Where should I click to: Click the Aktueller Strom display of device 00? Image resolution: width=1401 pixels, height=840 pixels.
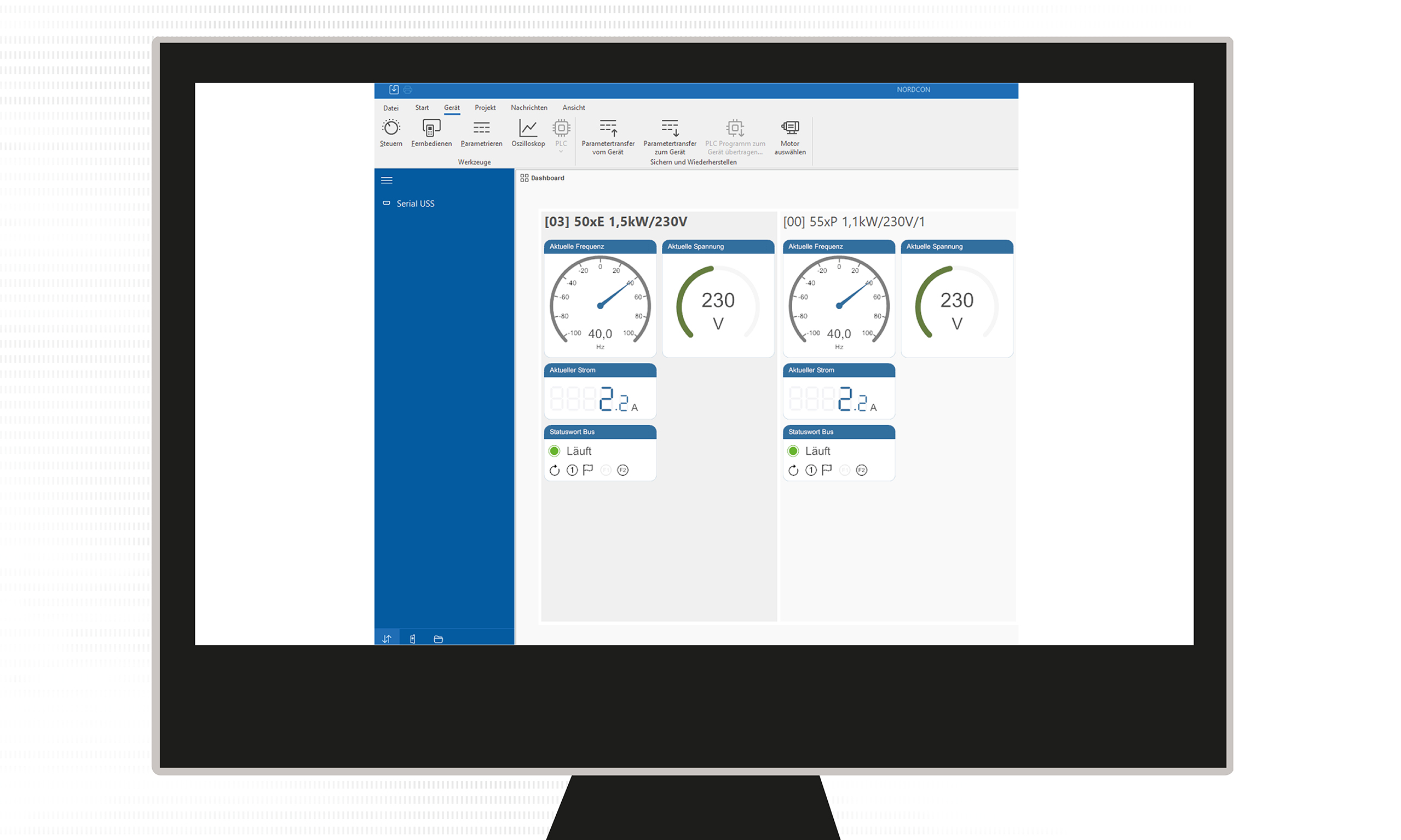coord(839,398)
